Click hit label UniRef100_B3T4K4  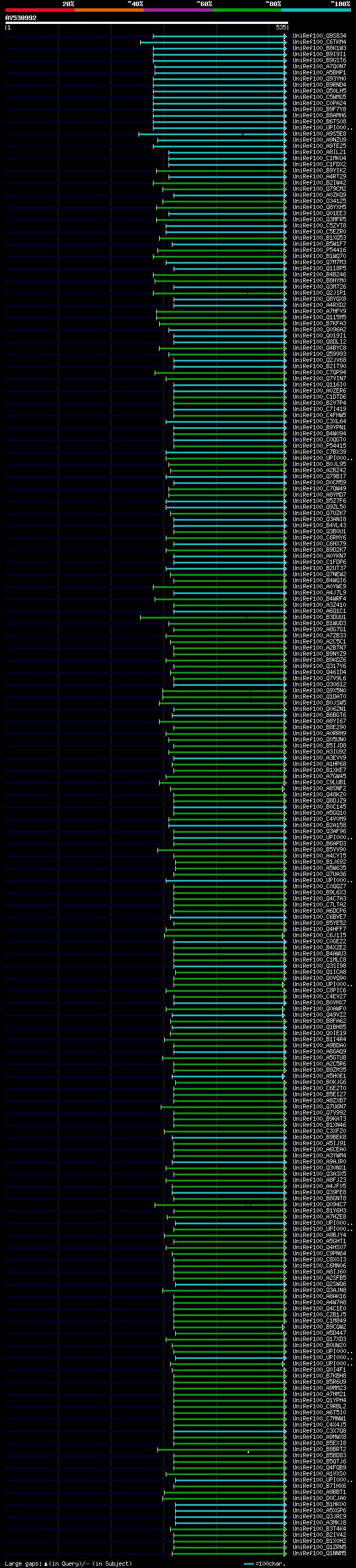(x=319, y=1529)
